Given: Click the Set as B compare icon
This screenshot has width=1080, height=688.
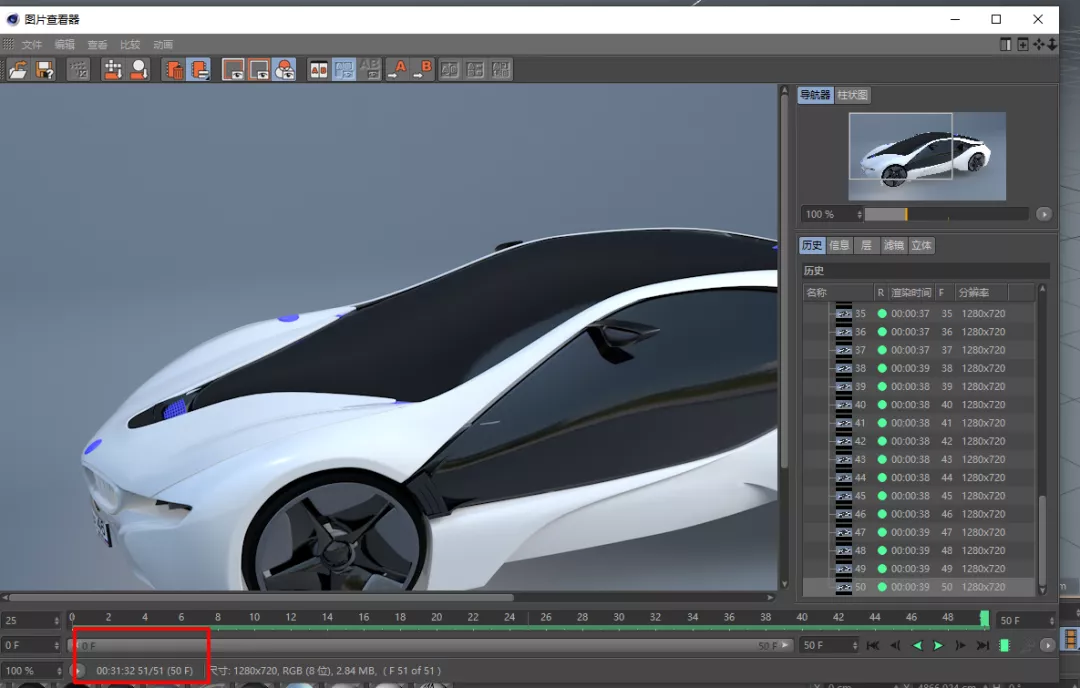Looking at the screenshot, I should [x=423, y=69].
